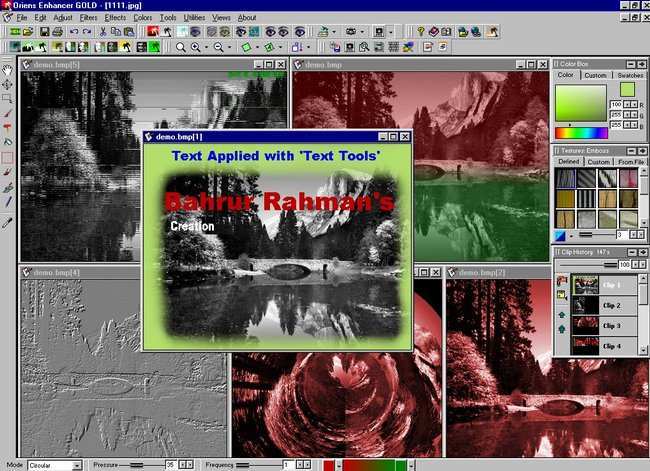Open the Filters menu
The width and height of the screenshot is (650, 471).
point(88,17)
